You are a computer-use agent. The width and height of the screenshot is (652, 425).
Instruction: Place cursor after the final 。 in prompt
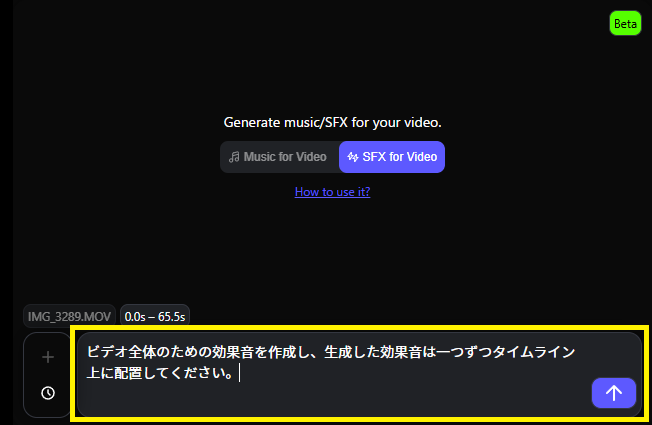coord(236,374)
